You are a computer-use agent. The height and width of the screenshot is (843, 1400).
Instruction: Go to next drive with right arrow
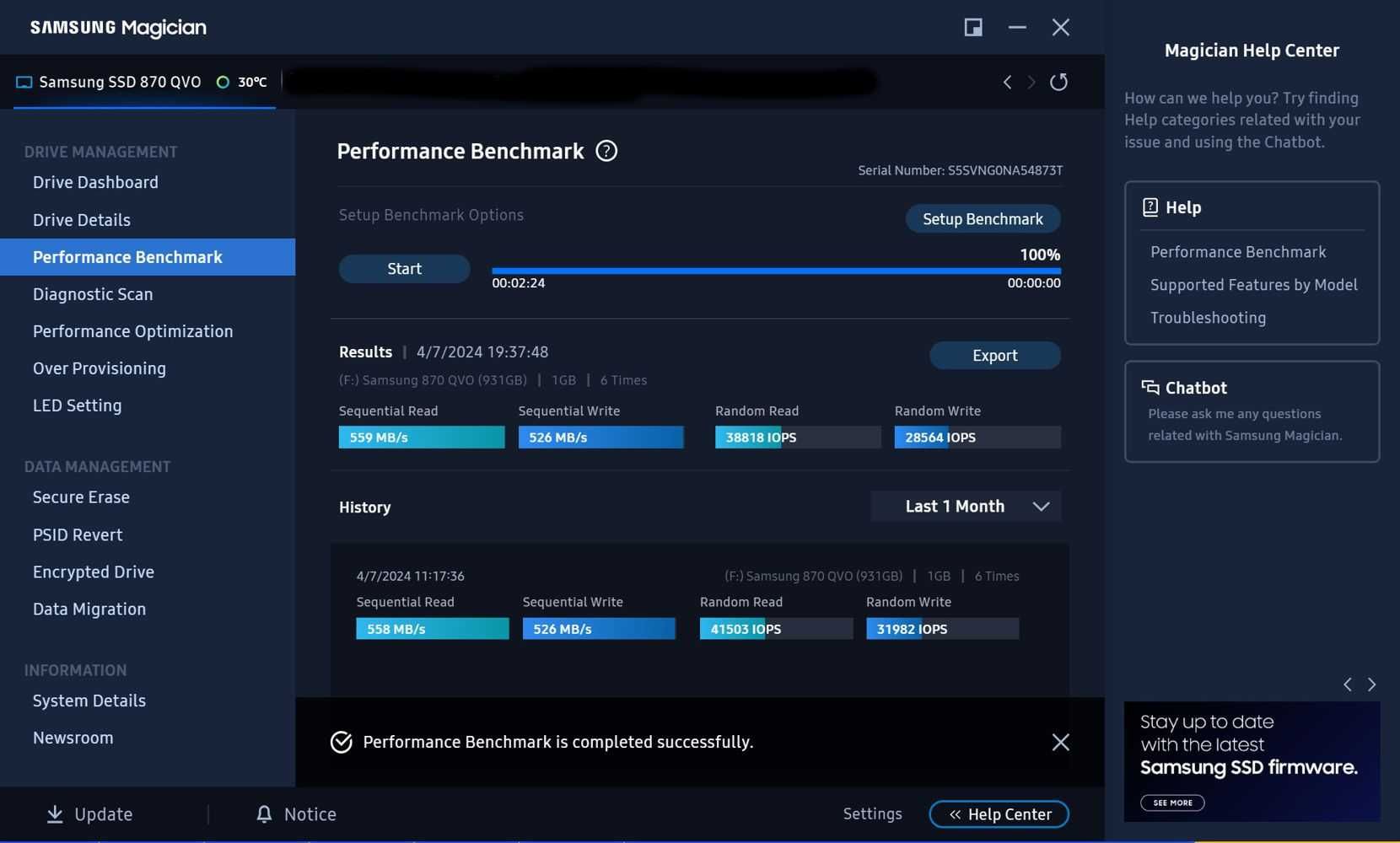(x=1031, y=82)
